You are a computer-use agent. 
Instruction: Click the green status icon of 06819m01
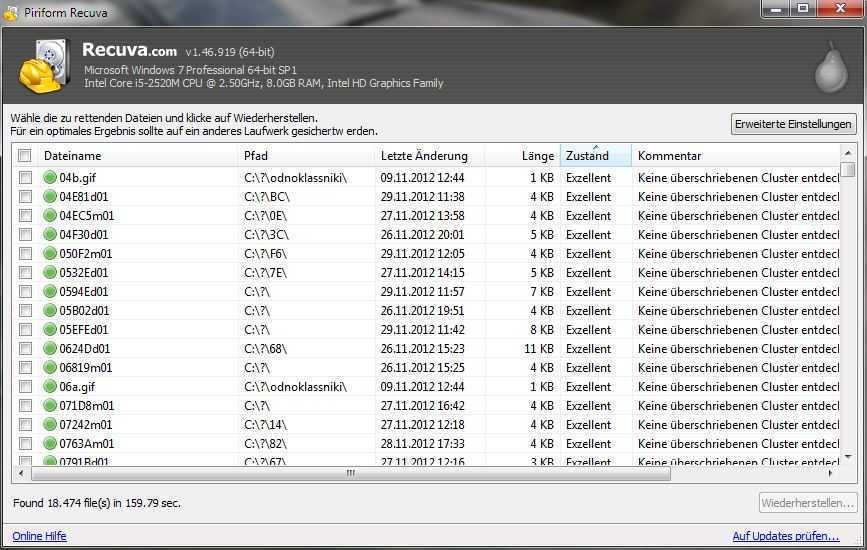pos(50,367)
